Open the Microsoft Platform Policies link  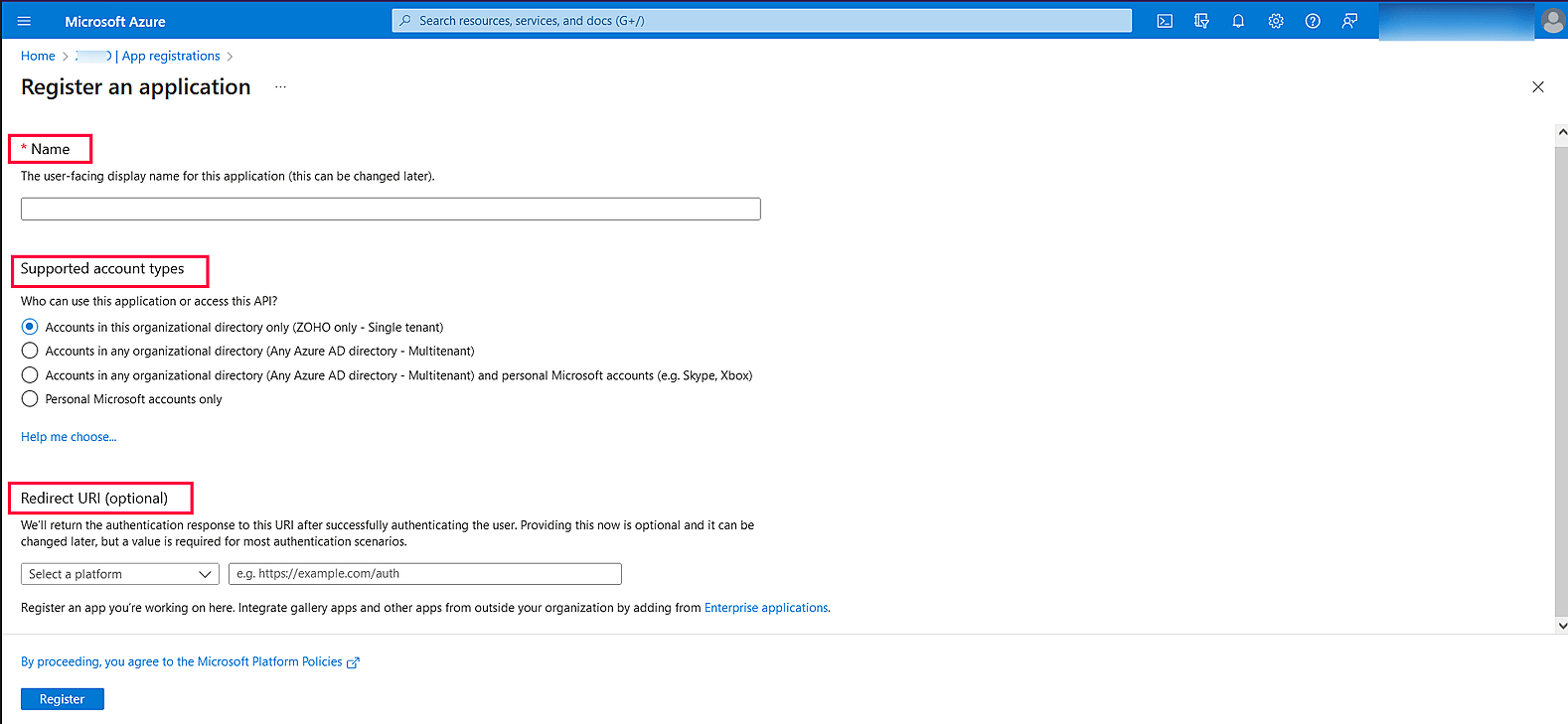click(x=182, y=662)
